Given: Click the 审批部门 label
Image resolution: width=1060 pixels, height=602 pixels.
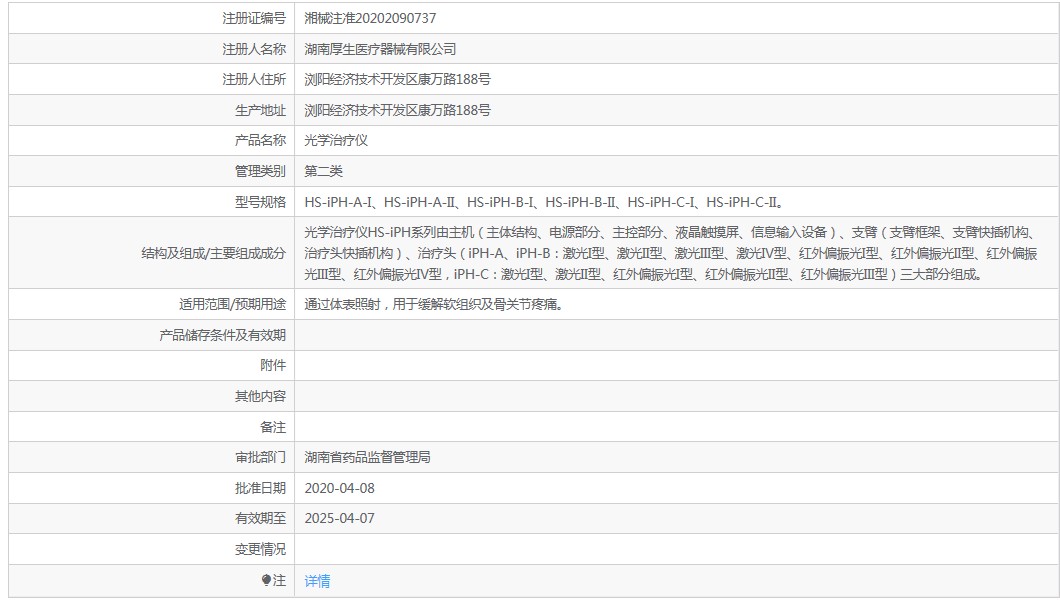Looking at the screenshot, I should pos(260,457).
